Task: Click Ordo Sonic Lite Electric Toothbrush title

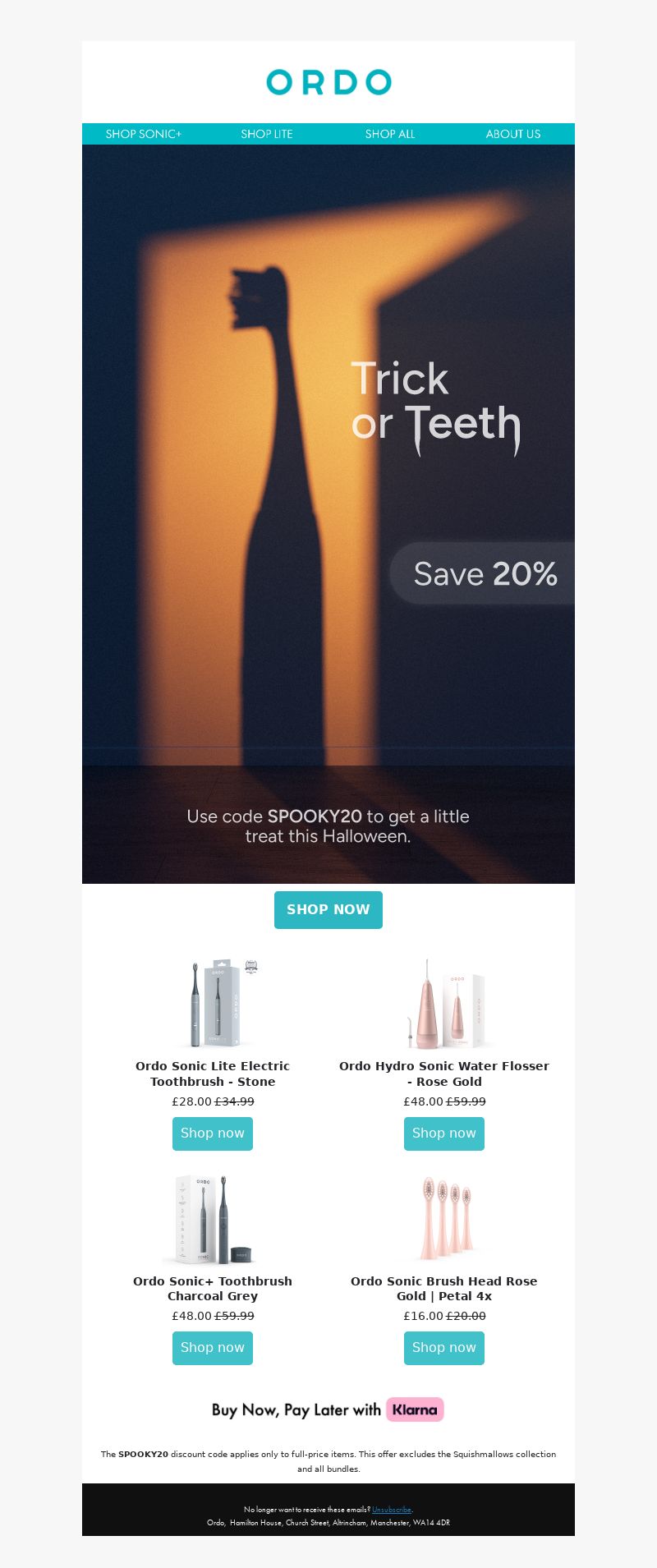Action: [213, 1074]
